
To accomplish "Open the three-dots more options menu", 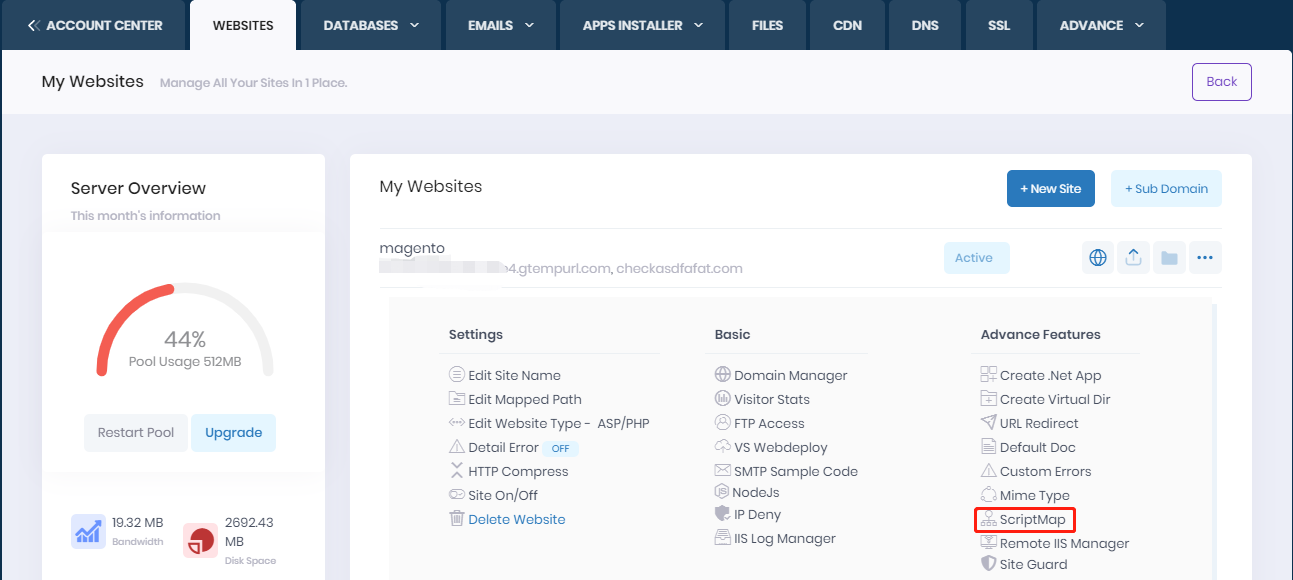I will click(1204, 258).
